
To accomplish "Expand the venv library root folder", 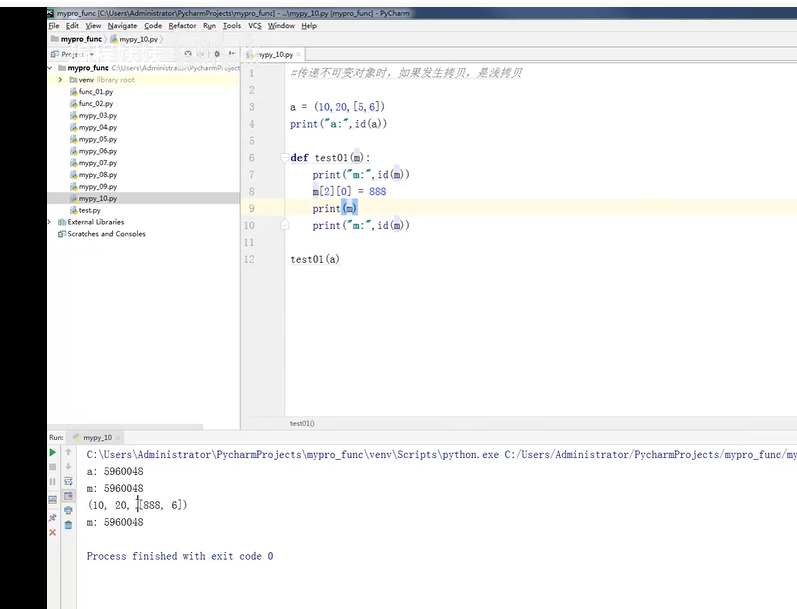I will (60, 80).
